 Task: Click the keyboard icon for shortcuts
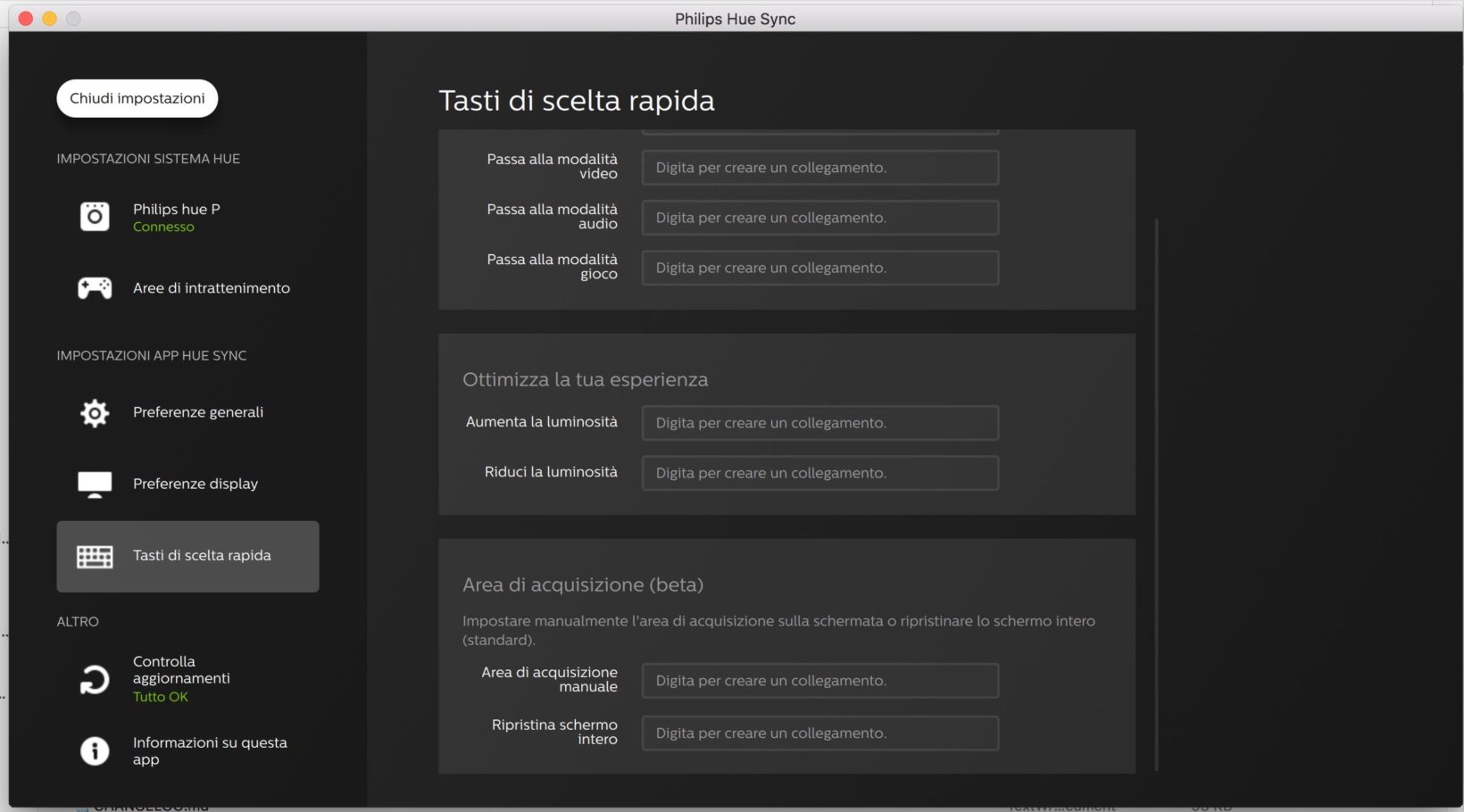tap(95, 556)
